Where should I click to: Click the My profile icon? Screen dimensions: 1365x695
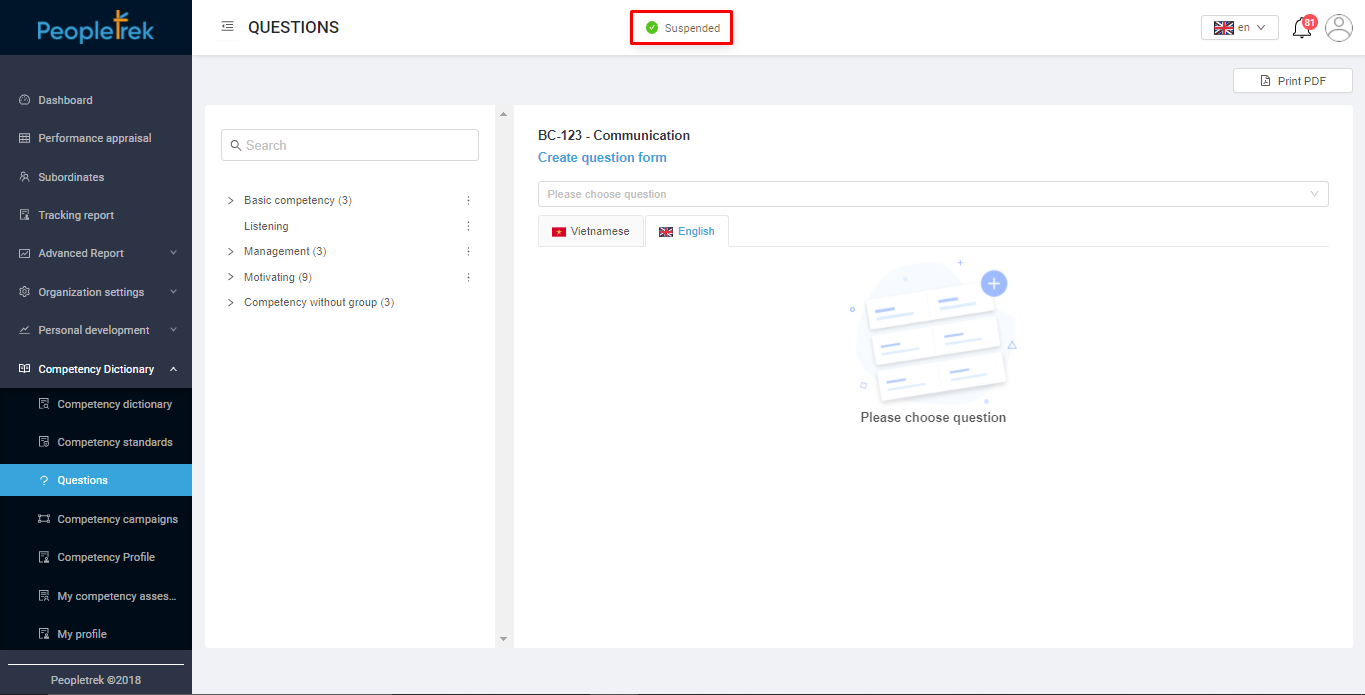(x=44, y=634)
